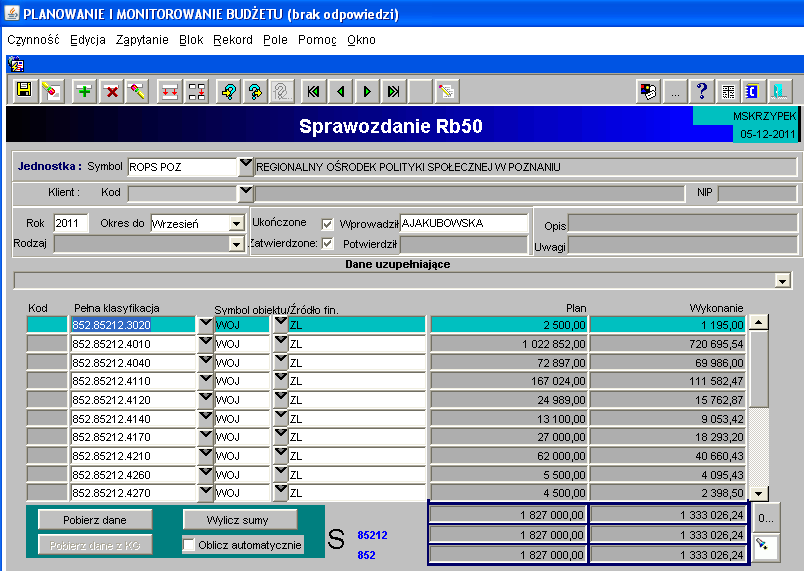Click the NIP input field
The height and width of the screenshot is (571, 804).
(x=757, y=193)
